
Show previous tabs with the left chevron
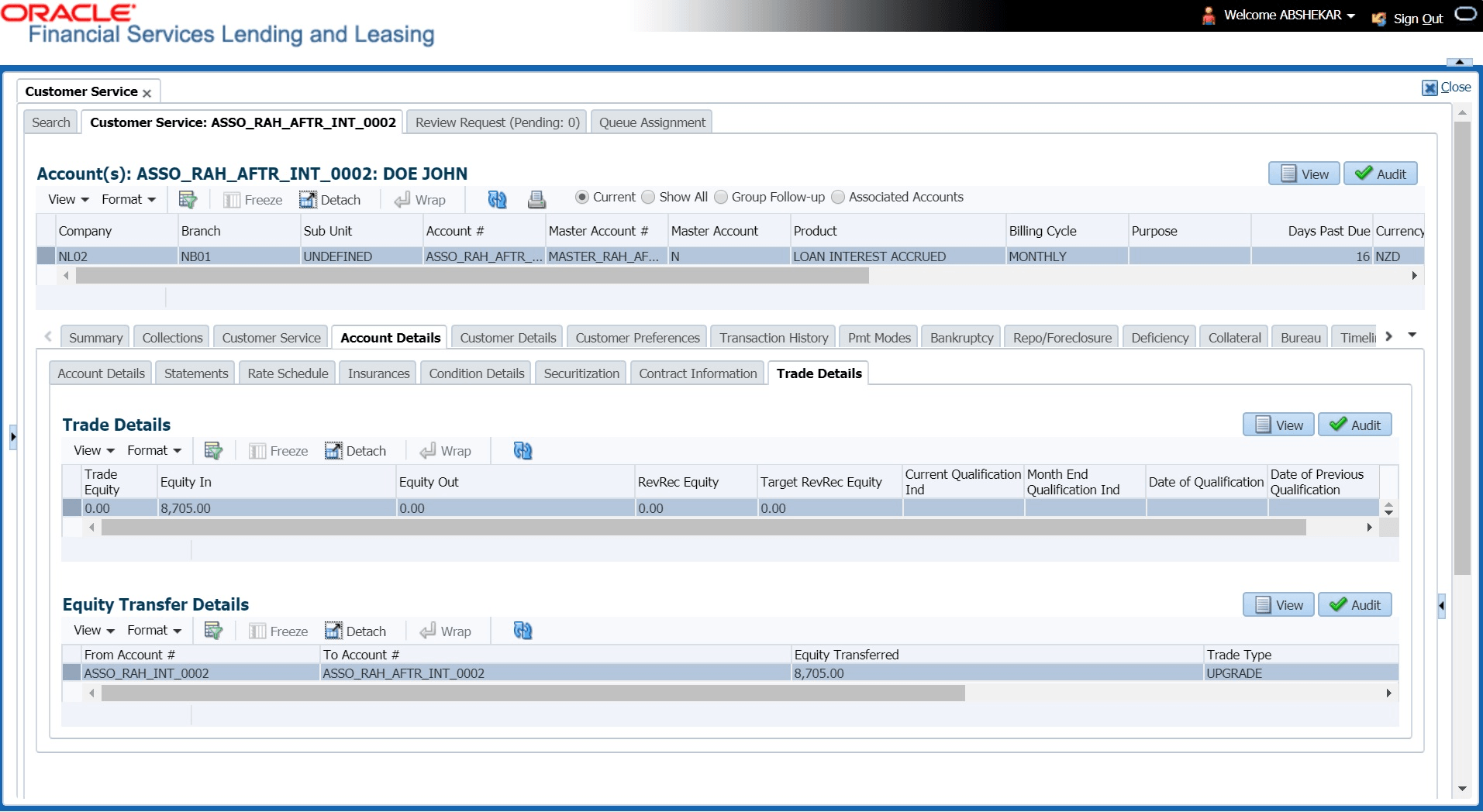coord(48,336)
